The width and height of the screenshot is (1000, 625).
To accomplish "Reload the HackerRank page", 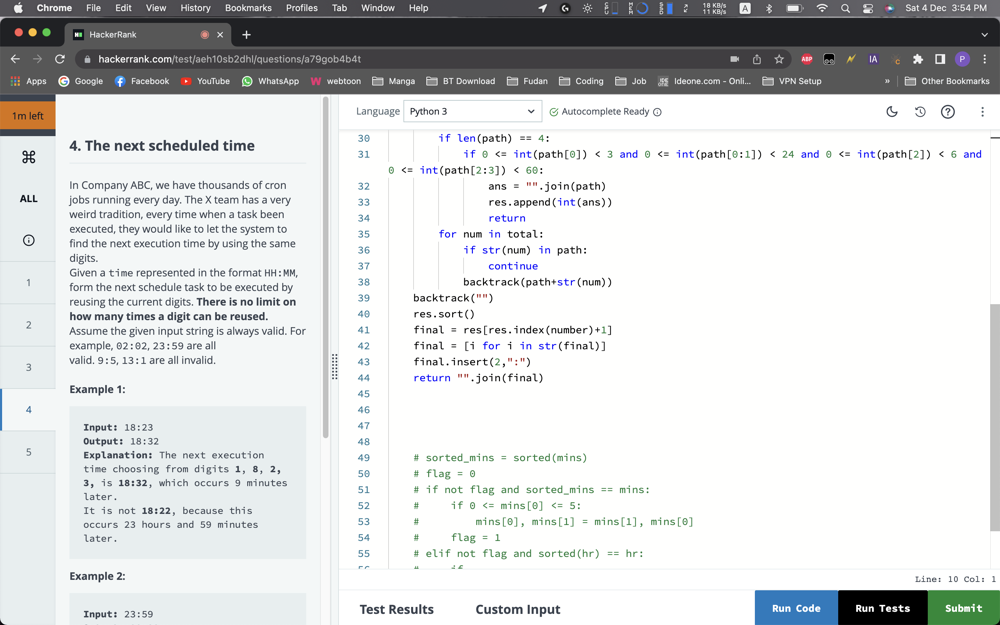I will coord(60,59).
